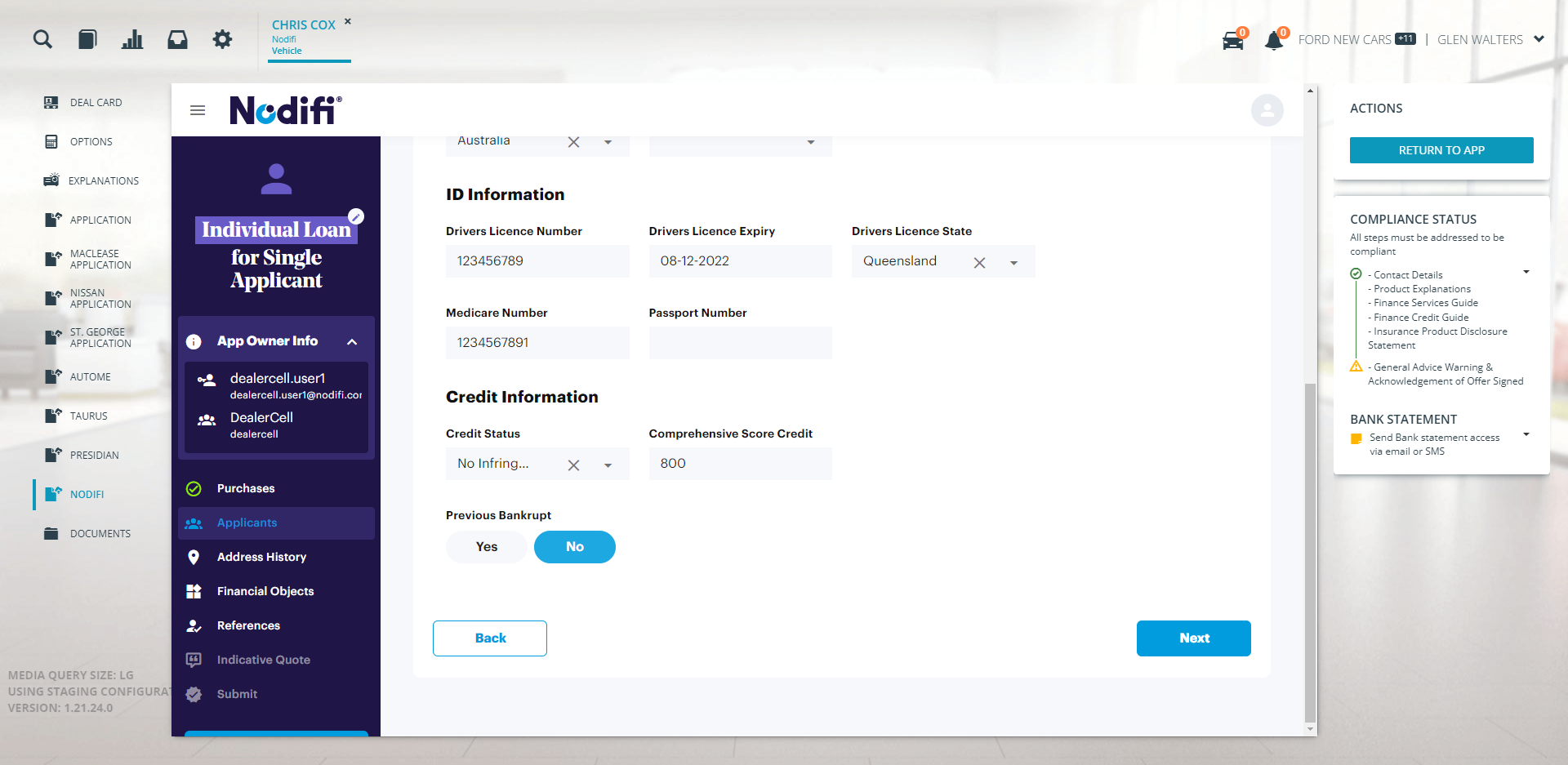1568x765 pixels.
Task: Click the Nodifi logo
Action: tap(286, 110)
